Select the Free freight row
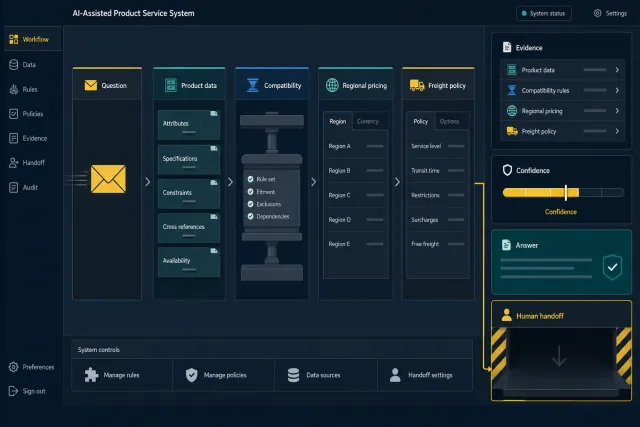Viewport: 640px width, 427px height. coord(438,244)
